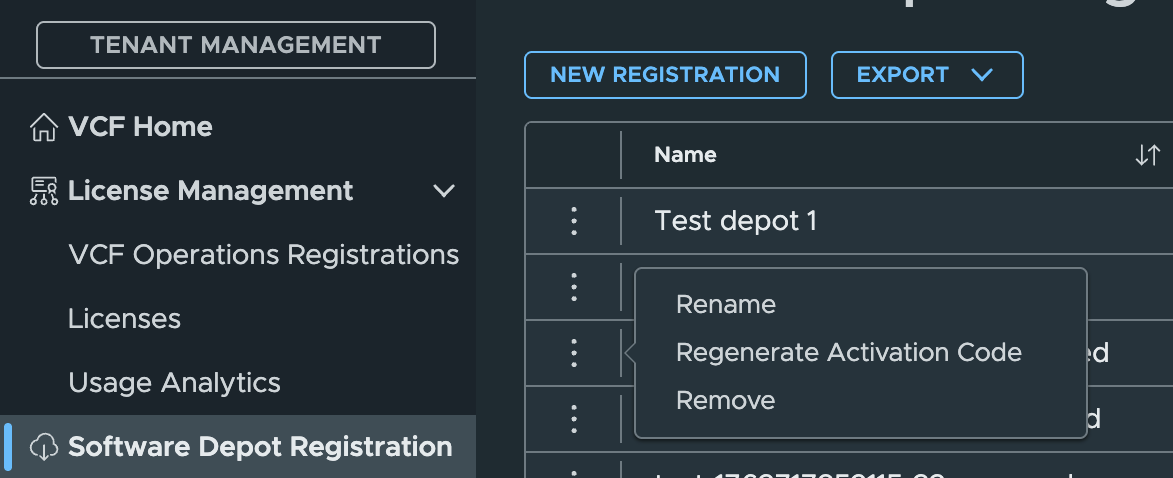Open the Export dropdown
Image resolution: width=1173 pixels, height=478 pixels.
[927, 75]
